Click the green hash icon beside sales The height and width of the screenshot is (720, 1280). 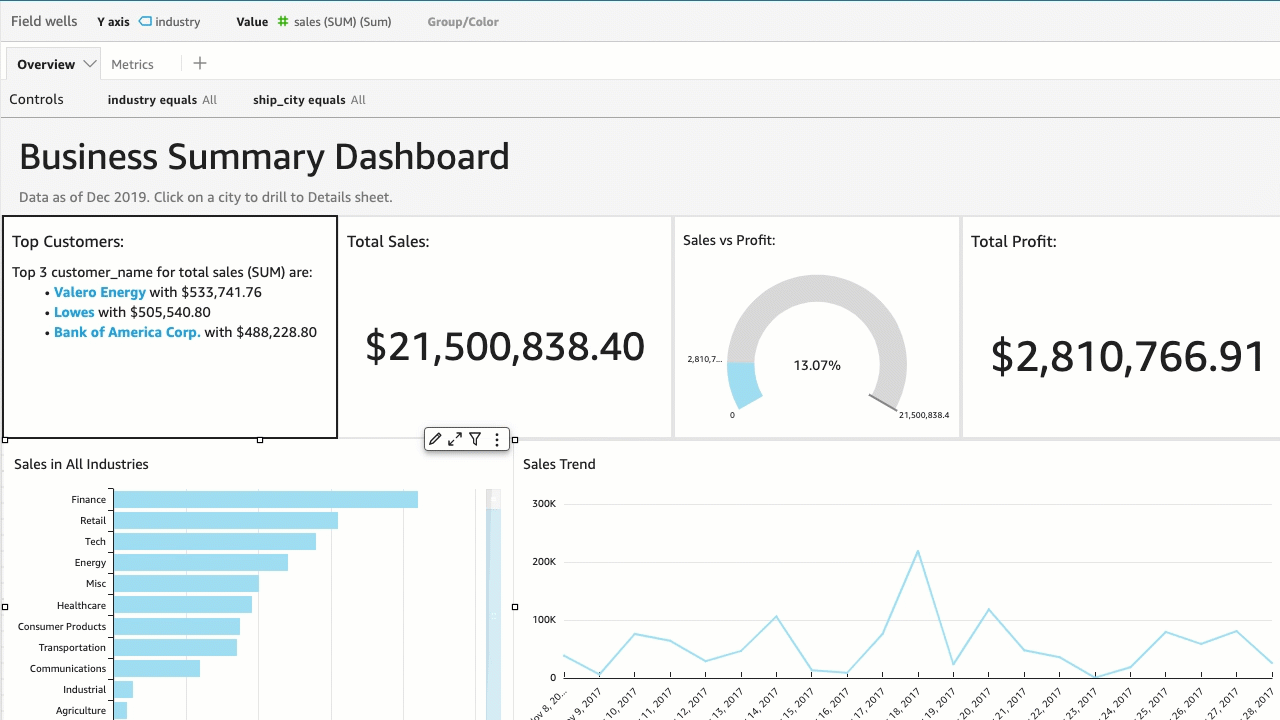(x=283, y=21)
